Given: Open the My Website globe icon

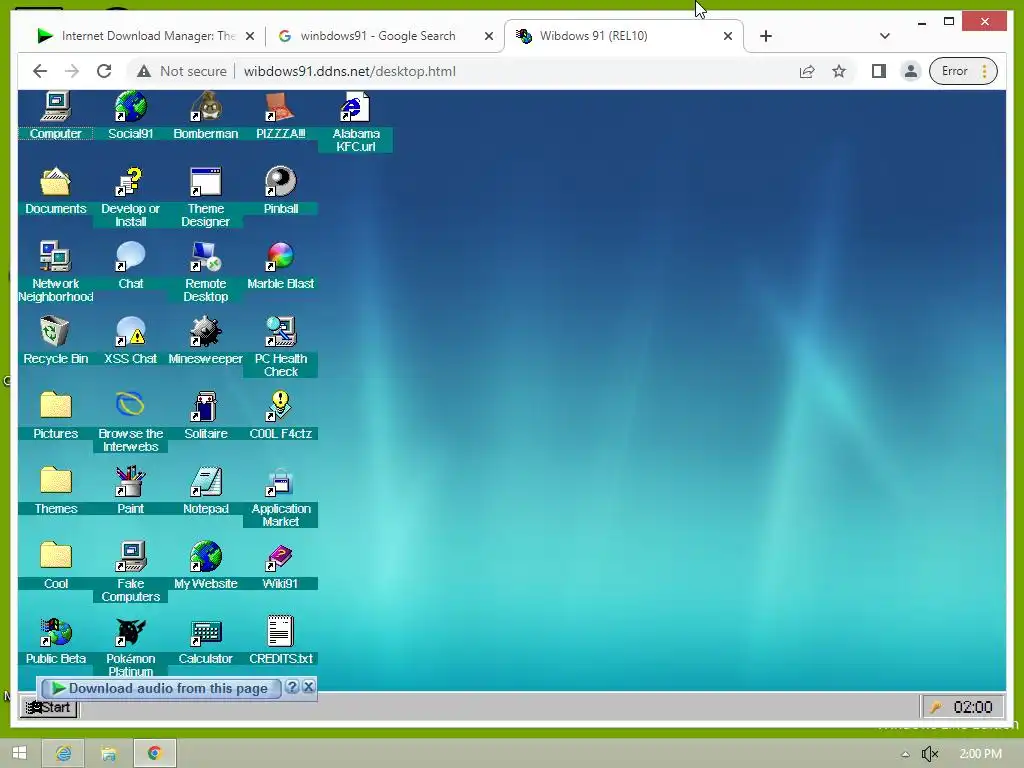Looking at the screenshot, I should [206, 566].
